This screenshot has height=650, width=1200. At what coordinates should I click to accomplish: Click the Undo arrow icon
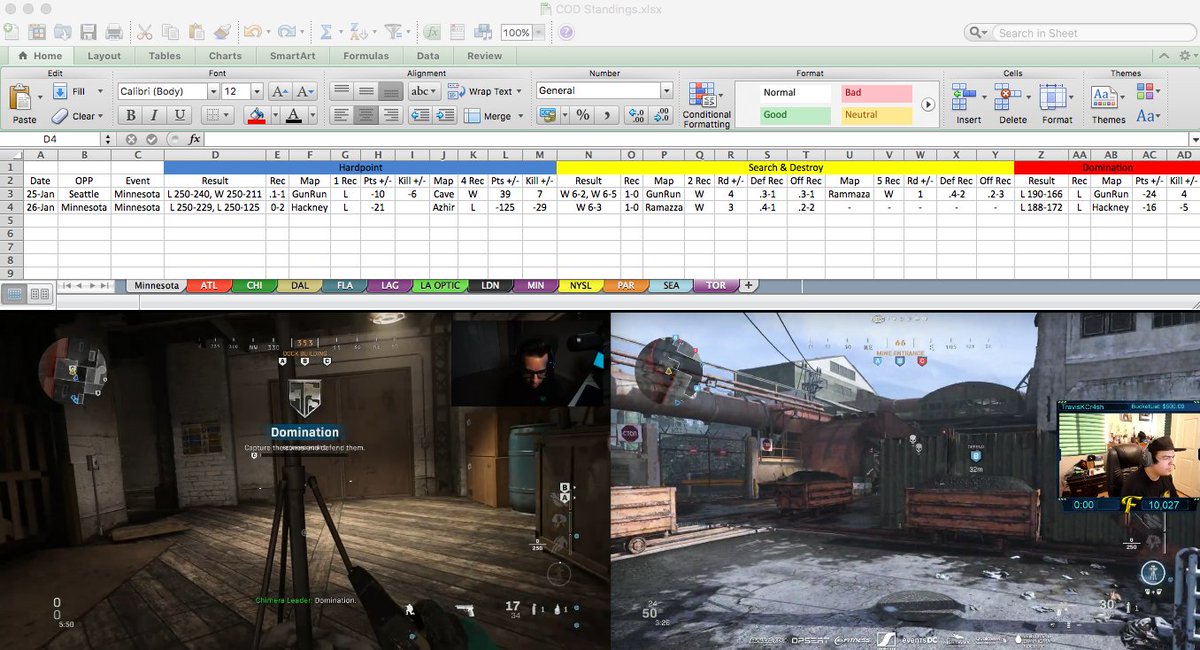click(x=252, y=32)
